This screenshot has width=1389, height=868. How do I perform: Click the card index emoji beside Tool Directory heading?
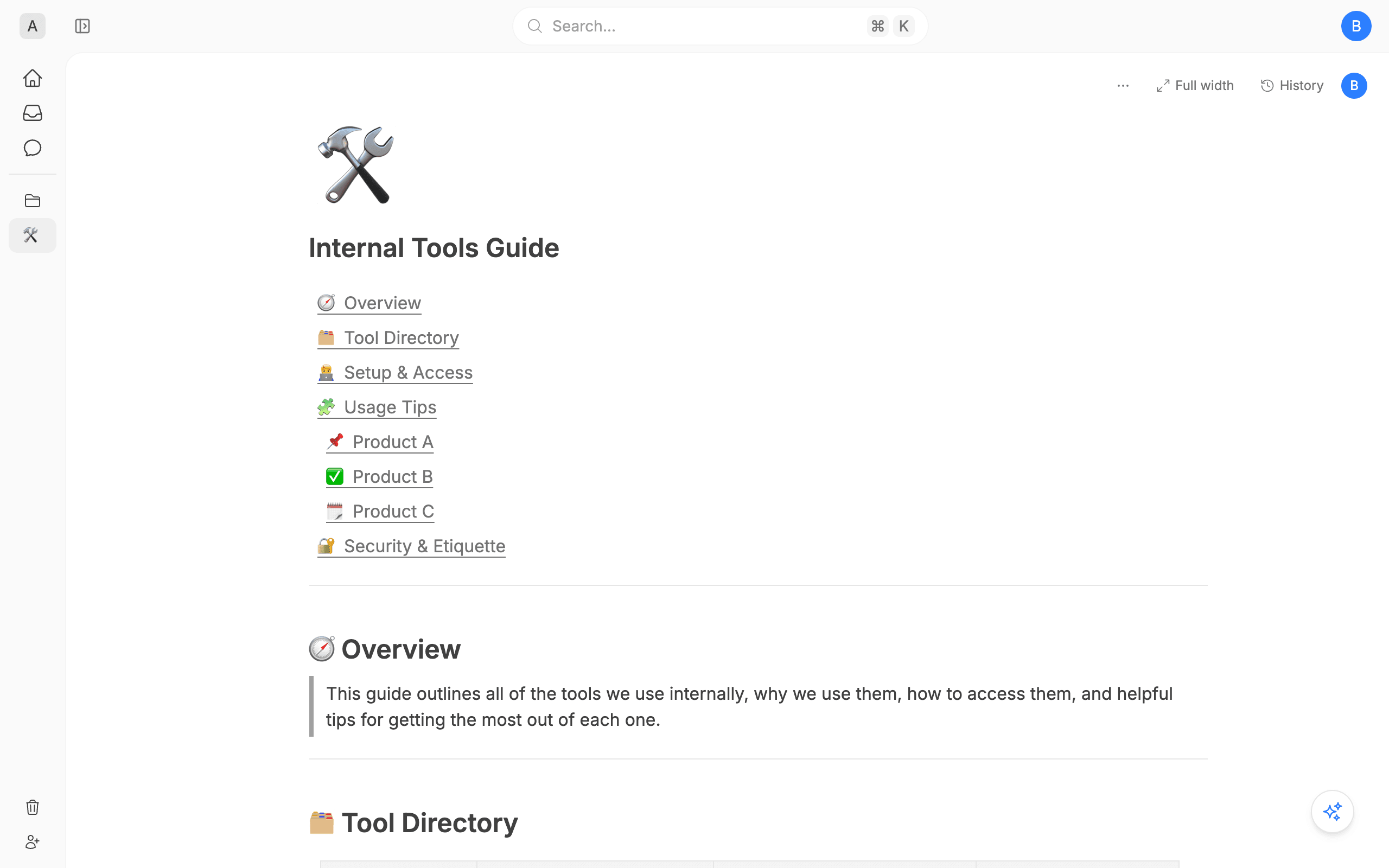(x=321, y=822)
